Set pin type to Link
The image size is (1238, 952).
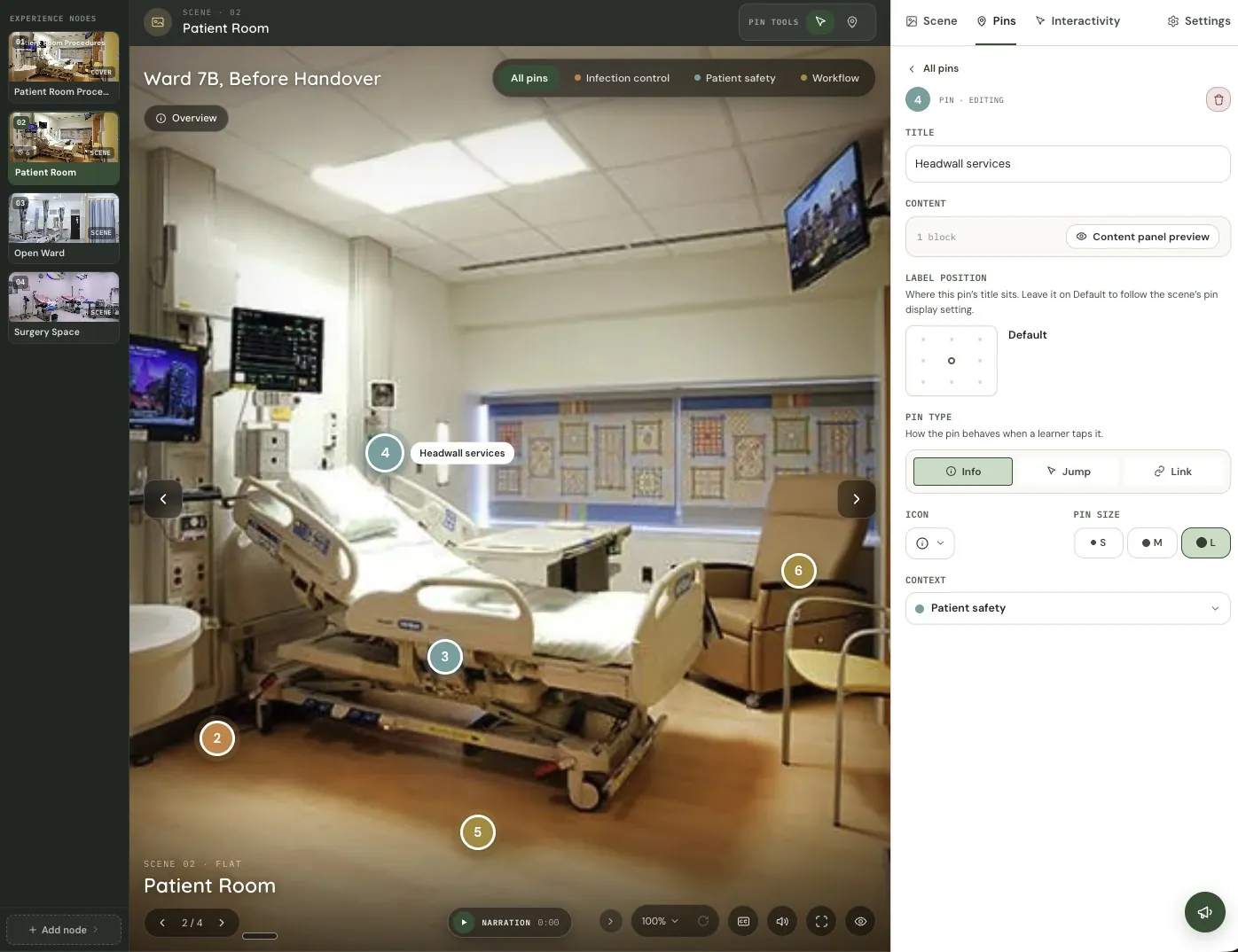[x=1172, y=472]
